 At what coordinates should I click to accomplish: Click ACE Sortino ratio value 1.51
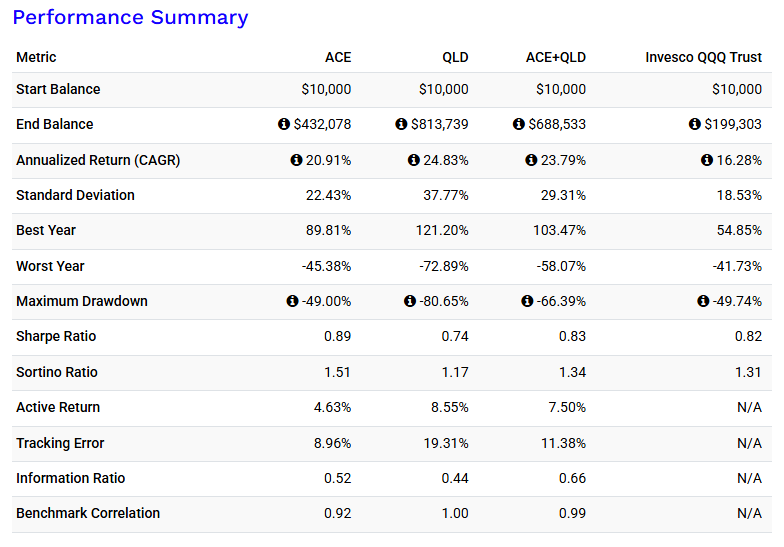[338, 372]
